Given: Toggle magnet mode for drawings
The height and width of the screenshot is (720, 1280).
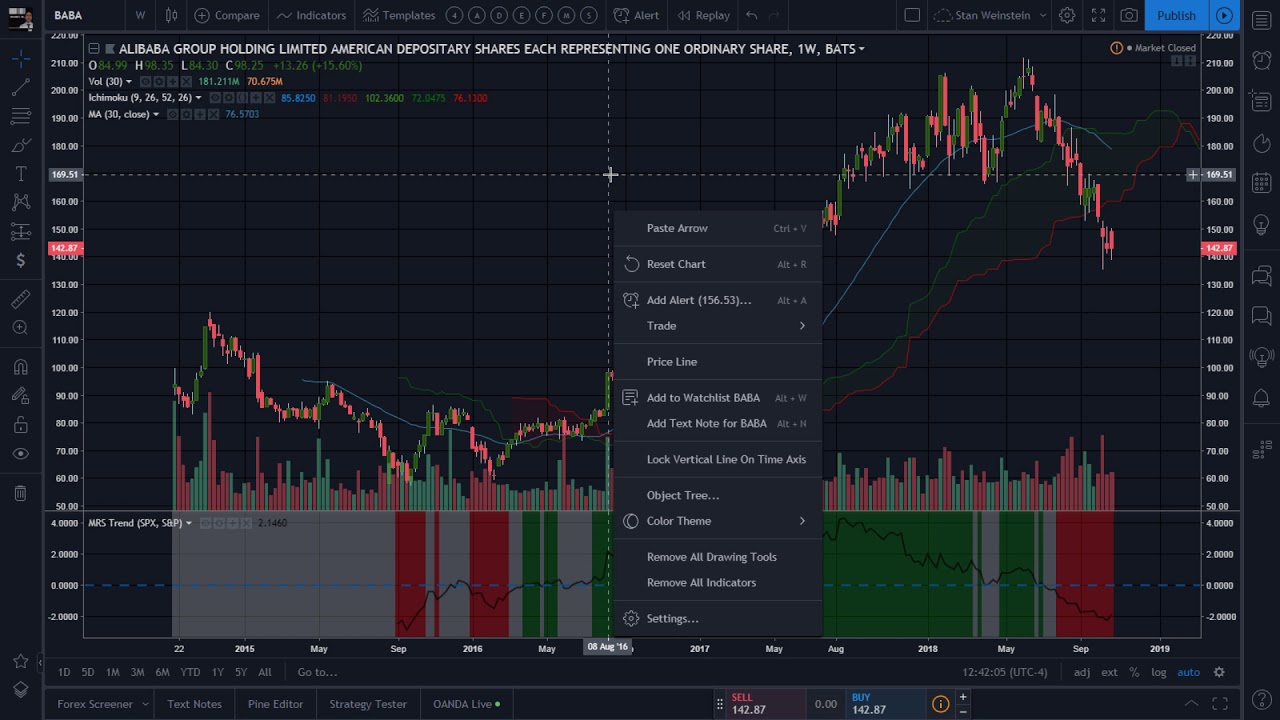Looking at the screenshot, I should (20, 366).
